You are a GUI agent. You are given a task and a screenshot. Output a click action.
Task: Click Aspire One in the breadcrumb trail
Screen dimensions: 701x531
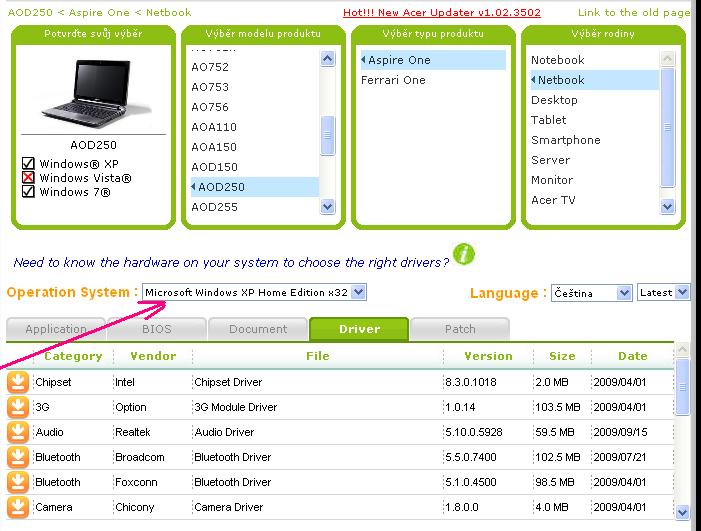click(99, 13)
